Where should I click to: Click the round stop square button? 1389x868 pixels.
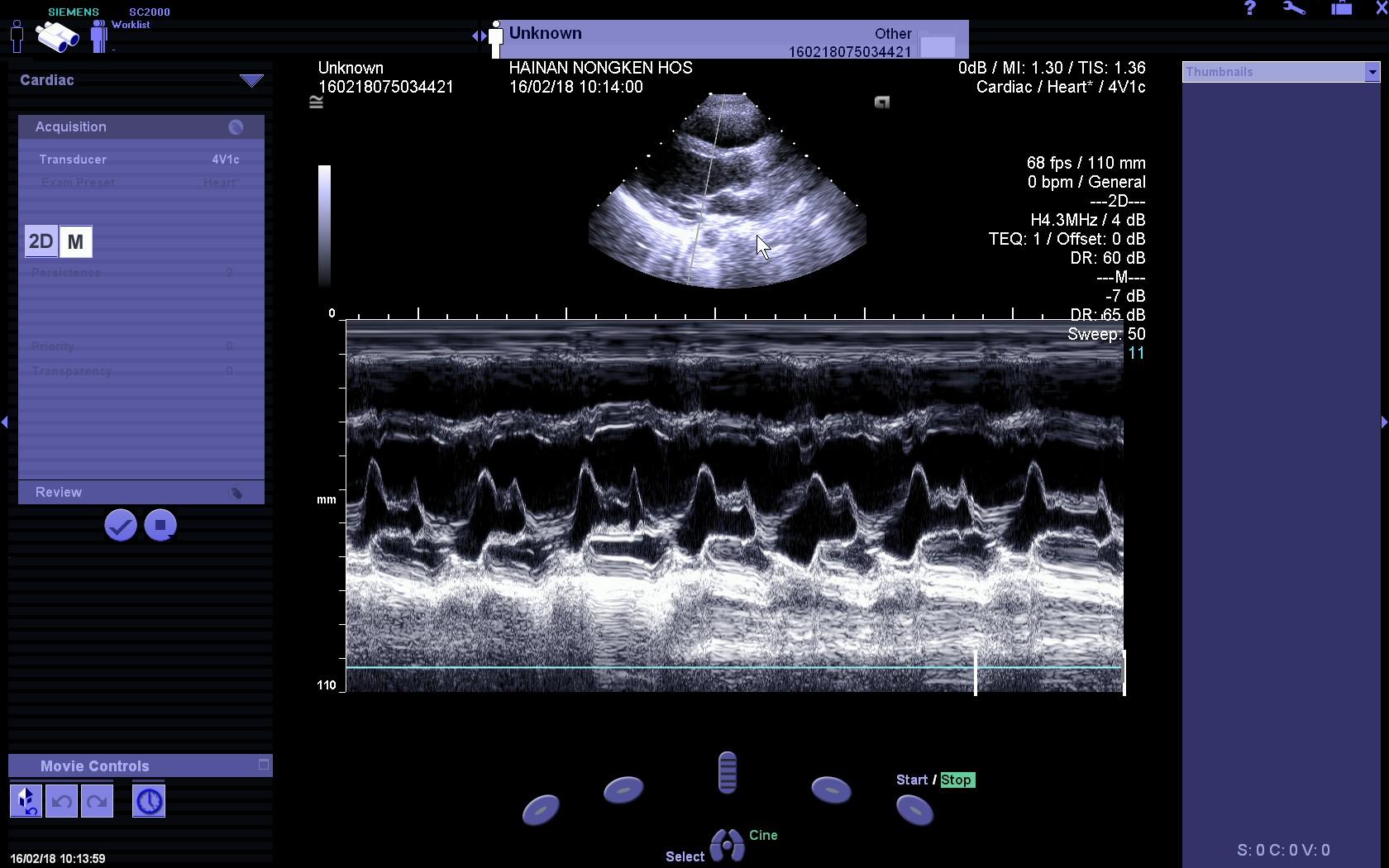coord(160,526)
